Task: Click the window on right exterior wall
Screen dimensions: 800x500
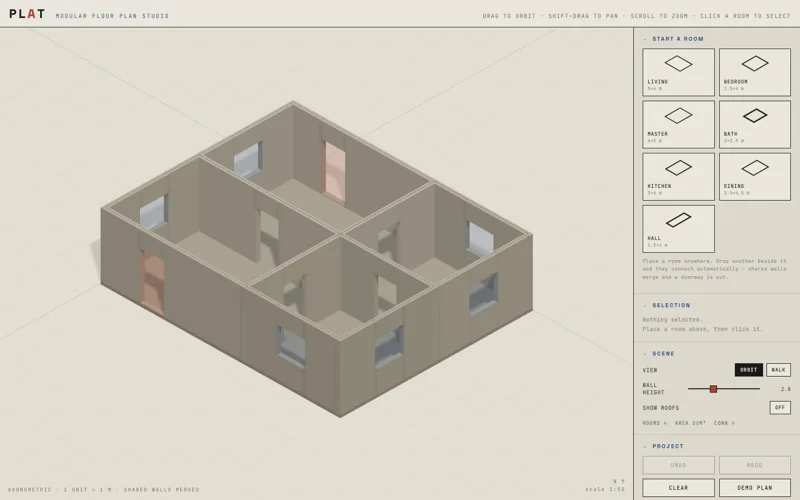Action: click(x=483, y=294)
